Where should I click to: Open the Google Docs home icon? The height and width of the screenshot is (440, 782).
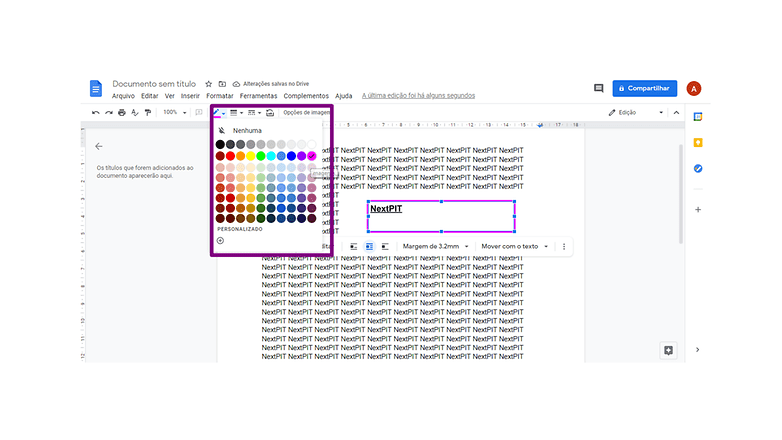point(96,88)
